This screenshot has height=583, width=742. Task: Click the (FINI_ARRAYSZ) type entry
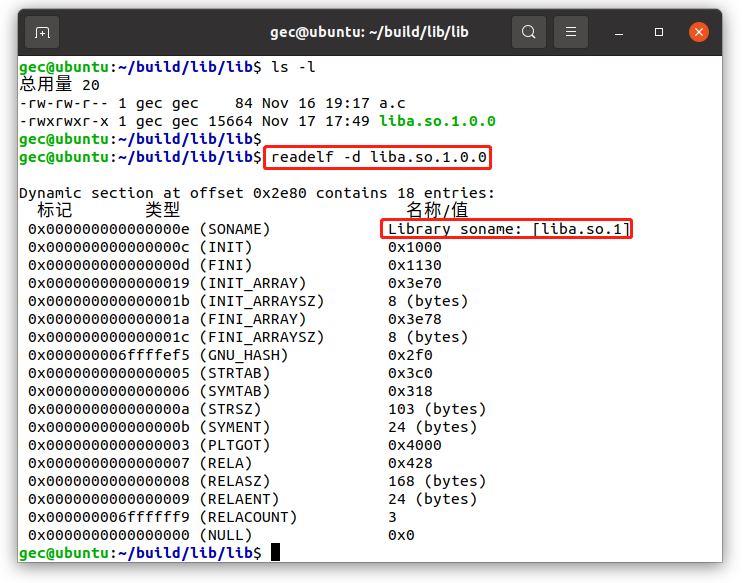[262, 337]
